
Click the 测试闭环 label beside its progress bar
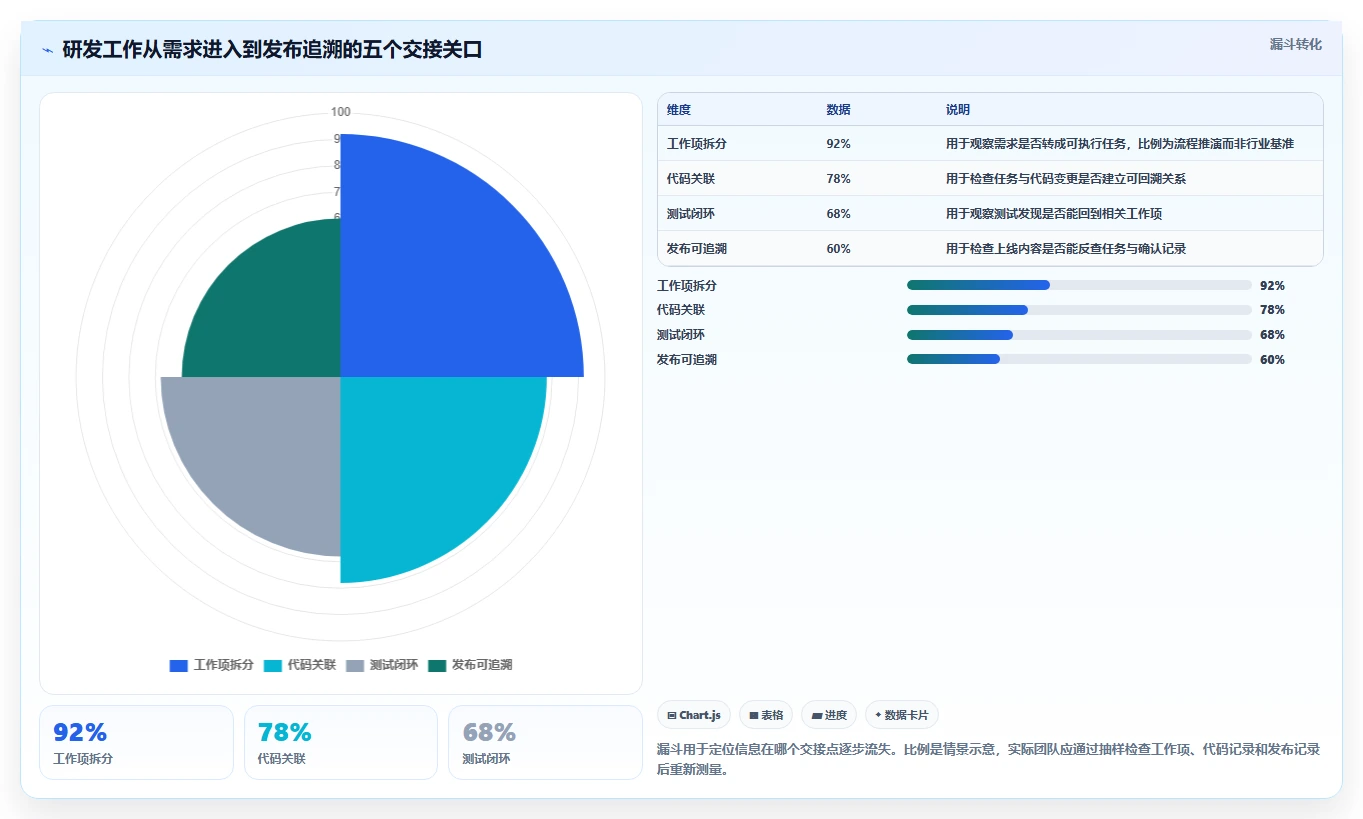pos(681,335)
